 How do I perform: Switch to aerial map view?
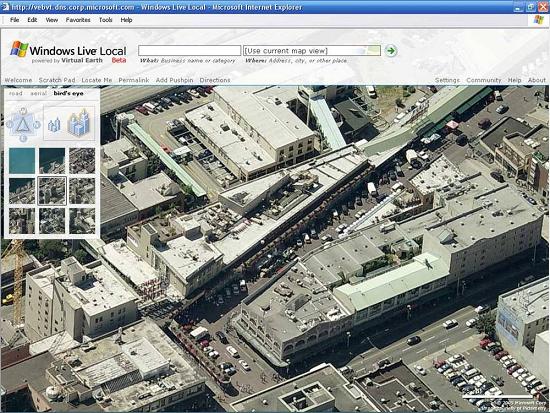tap(38, 93)
